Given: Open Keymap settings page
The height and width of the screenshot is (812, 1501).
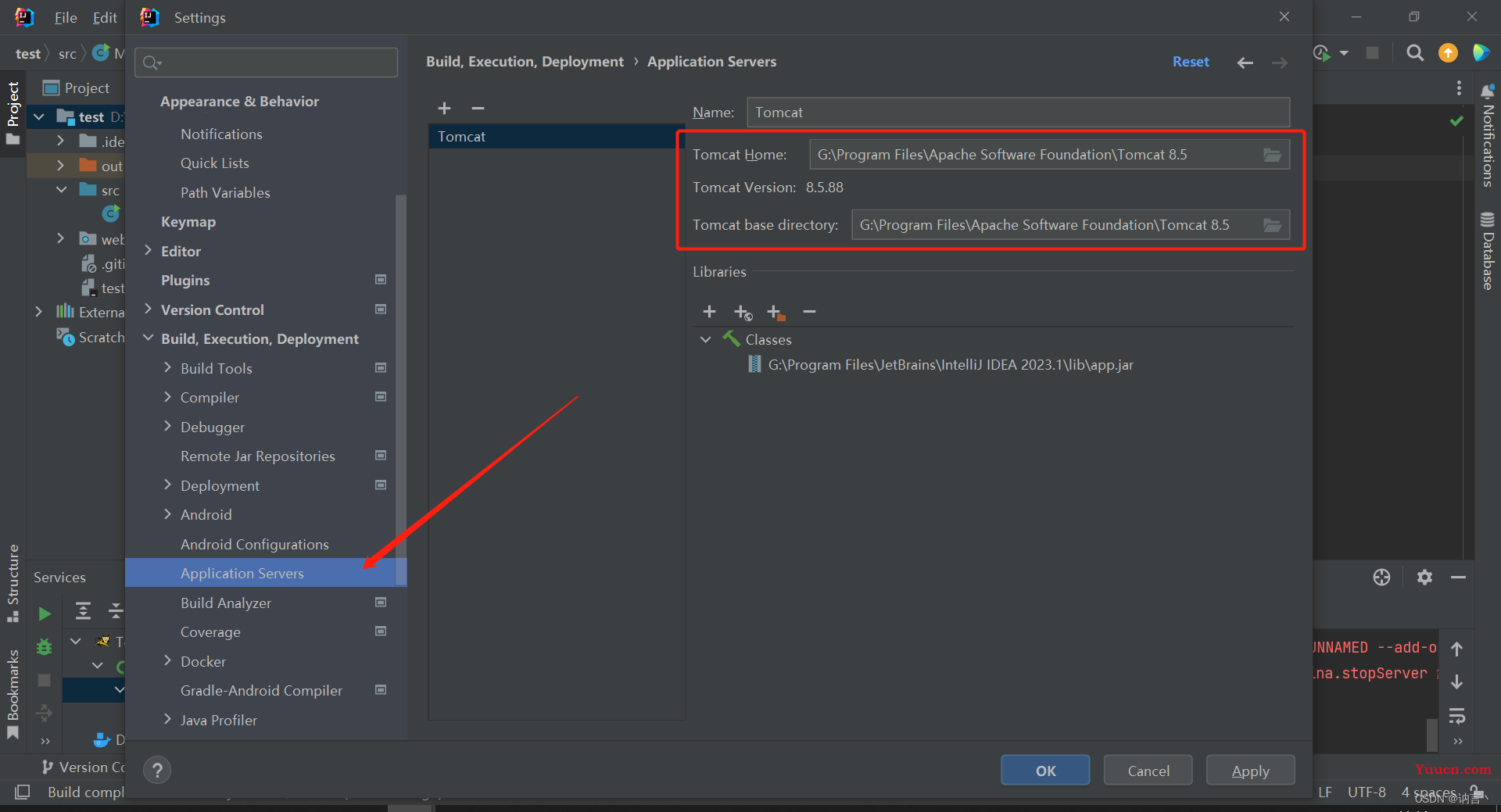Looking at the screenshot, I should point(188,222).
